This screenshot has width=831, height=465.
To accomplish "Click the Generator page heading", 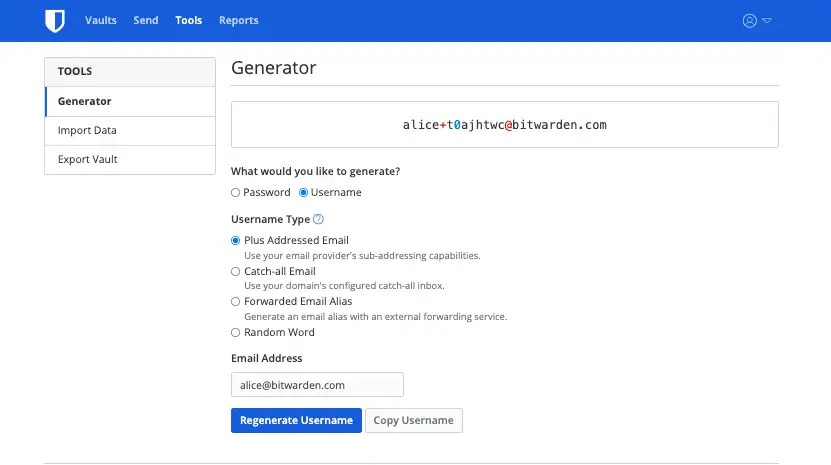I will [273, 68].
